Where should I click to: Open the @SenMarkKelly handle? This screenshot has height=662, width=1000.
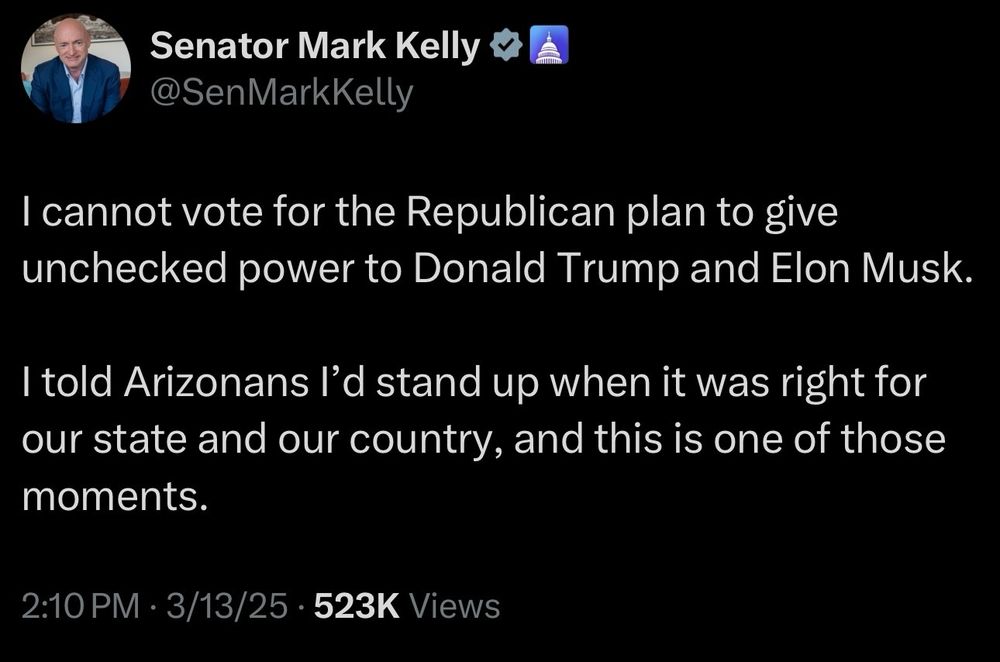[x=280, y=92]
